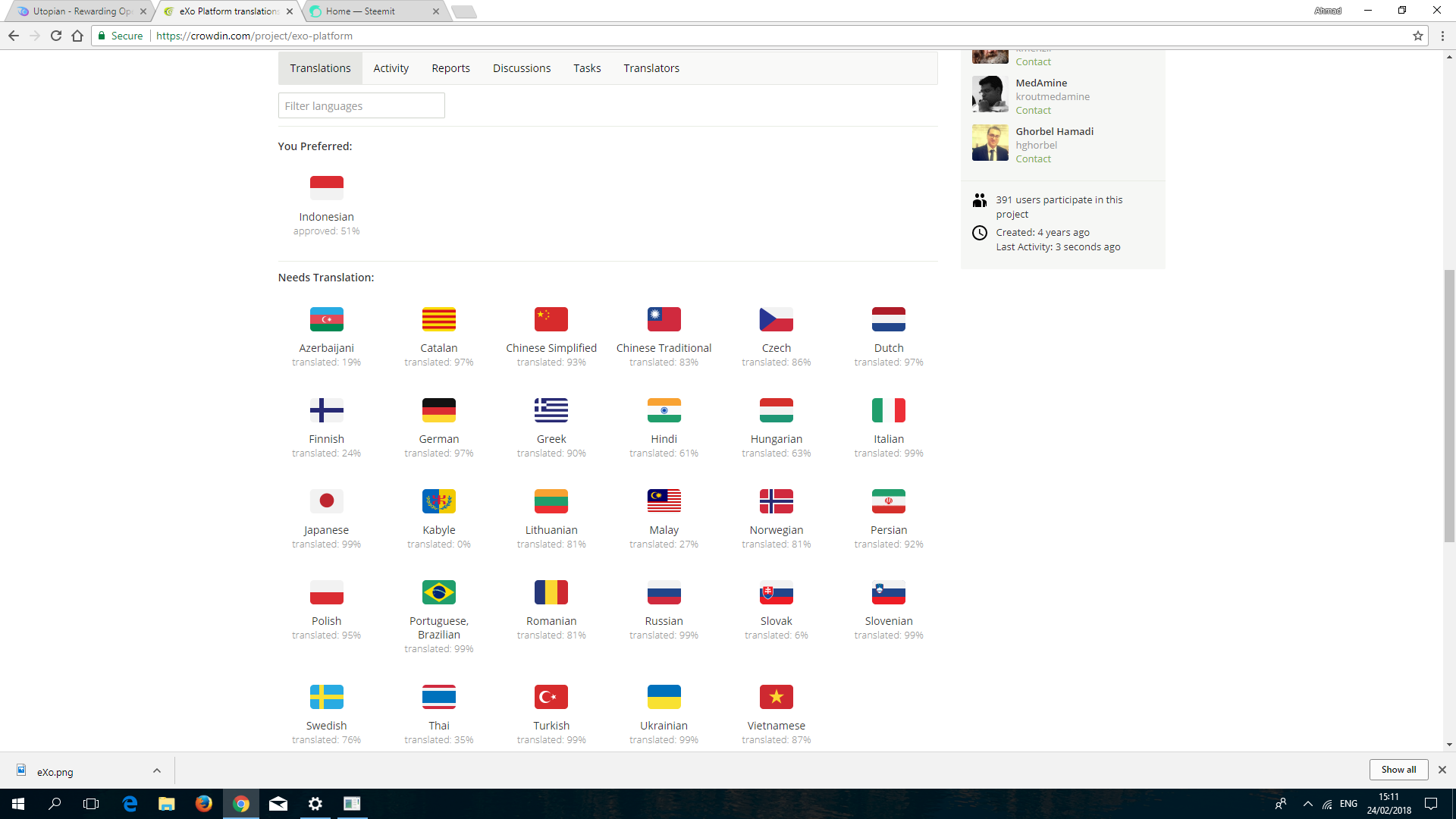
Task: Choose the Czech flag icon
Action: [776, 319]
